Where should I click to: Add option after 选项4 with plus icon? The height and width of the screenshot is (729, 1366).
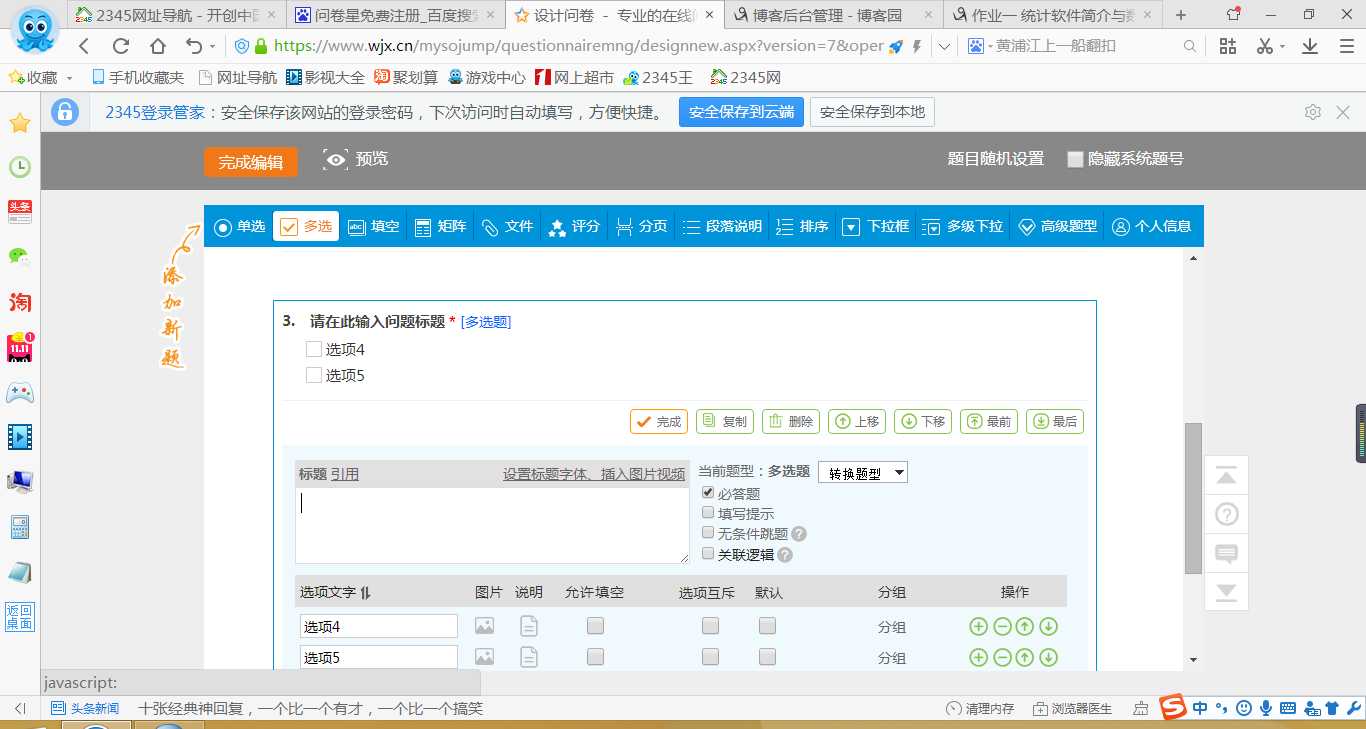tap(978, 627)
